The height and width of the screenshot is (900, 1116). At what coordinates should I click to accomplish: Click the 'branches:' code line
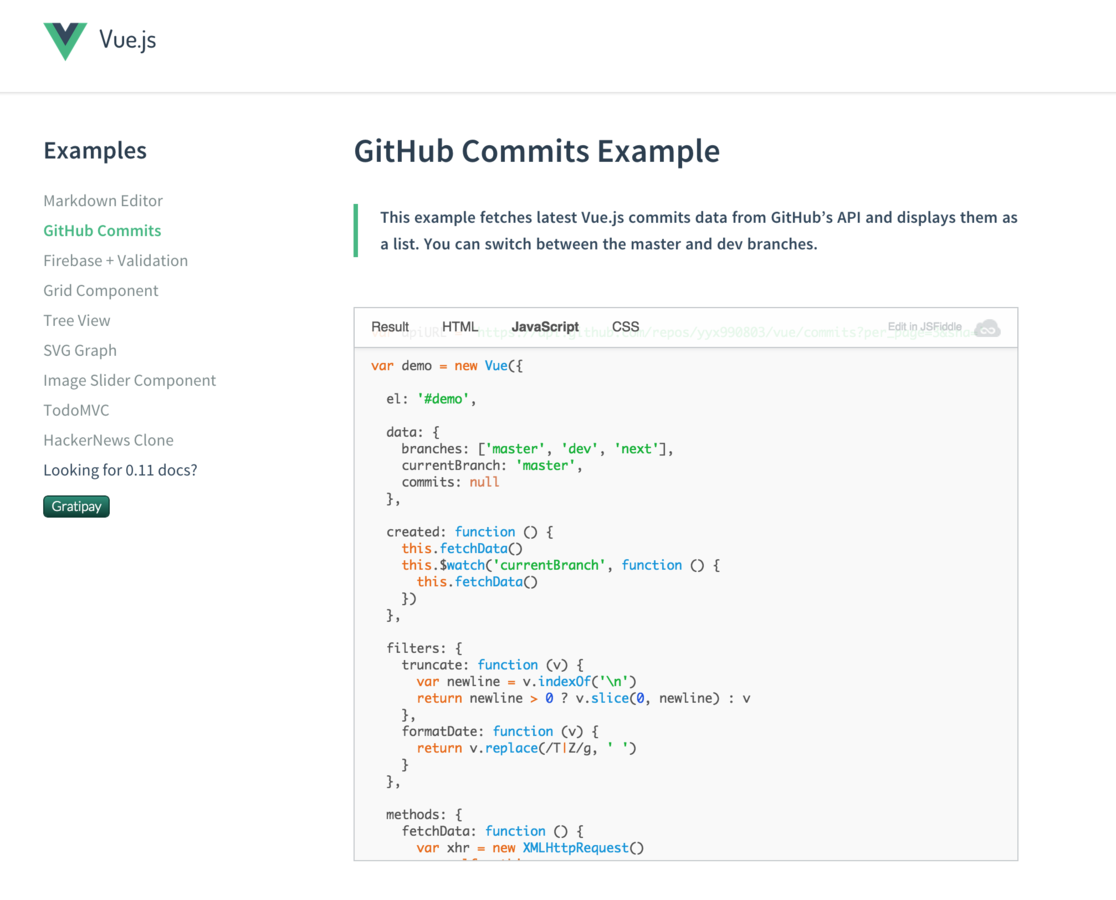[x=537, y=449]
